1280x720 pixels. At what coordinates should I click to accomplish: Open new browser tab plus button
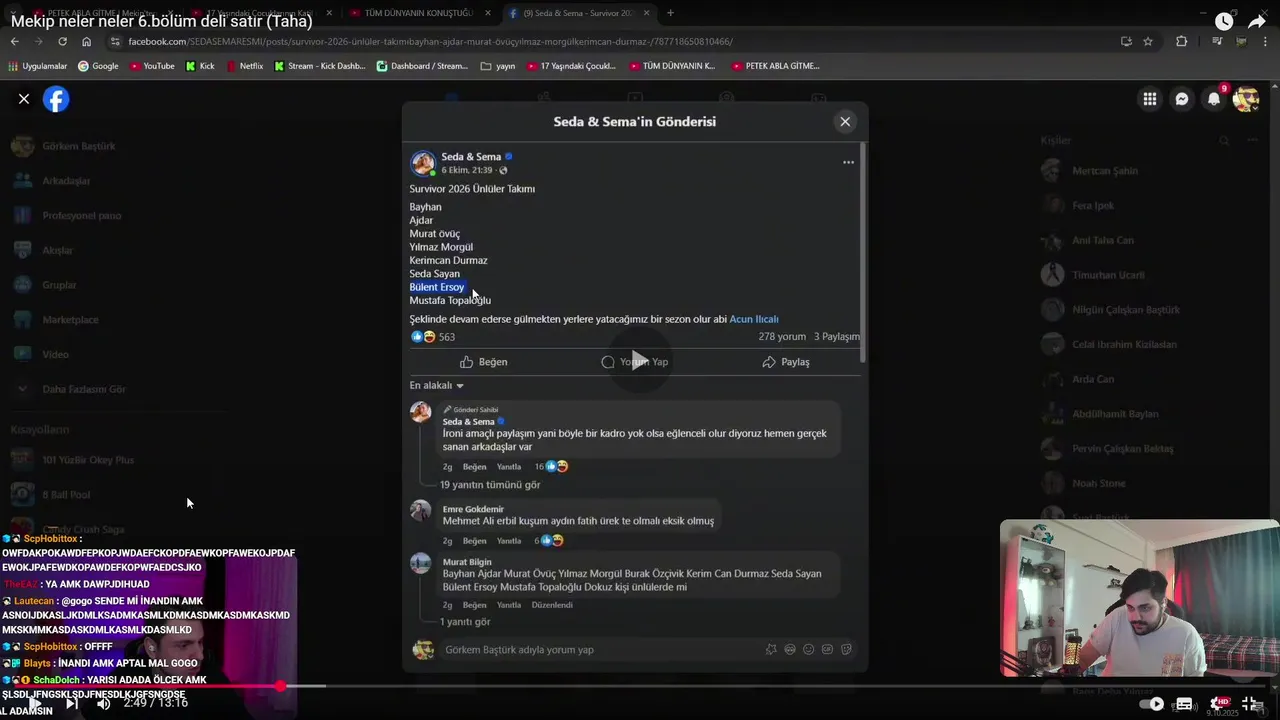point(670,13)
